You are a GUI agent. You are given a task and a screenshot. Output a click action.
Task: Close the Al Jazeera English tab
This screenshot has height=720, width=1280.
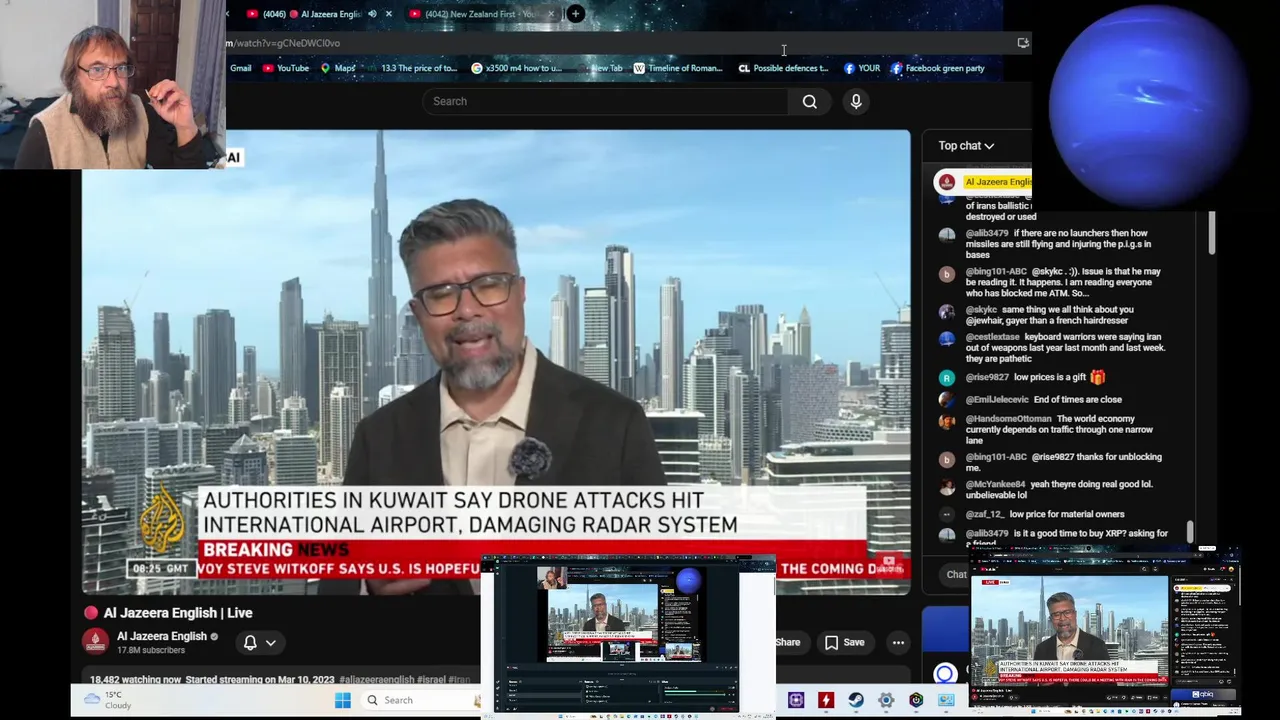tap(389, 14)
